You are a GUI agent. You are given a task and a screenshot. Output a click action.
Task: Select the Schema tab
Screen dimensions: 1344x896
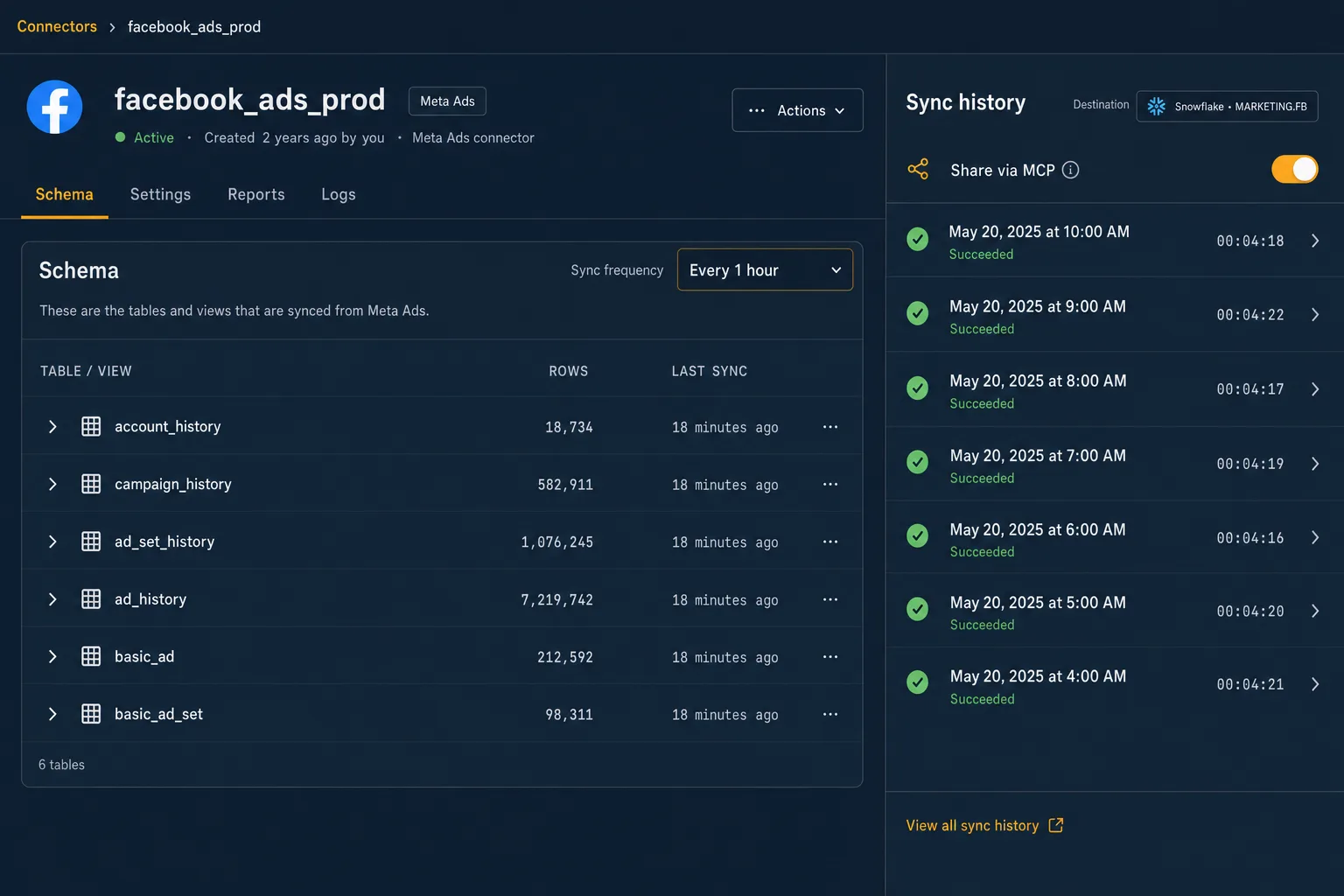tap(64, 194)
